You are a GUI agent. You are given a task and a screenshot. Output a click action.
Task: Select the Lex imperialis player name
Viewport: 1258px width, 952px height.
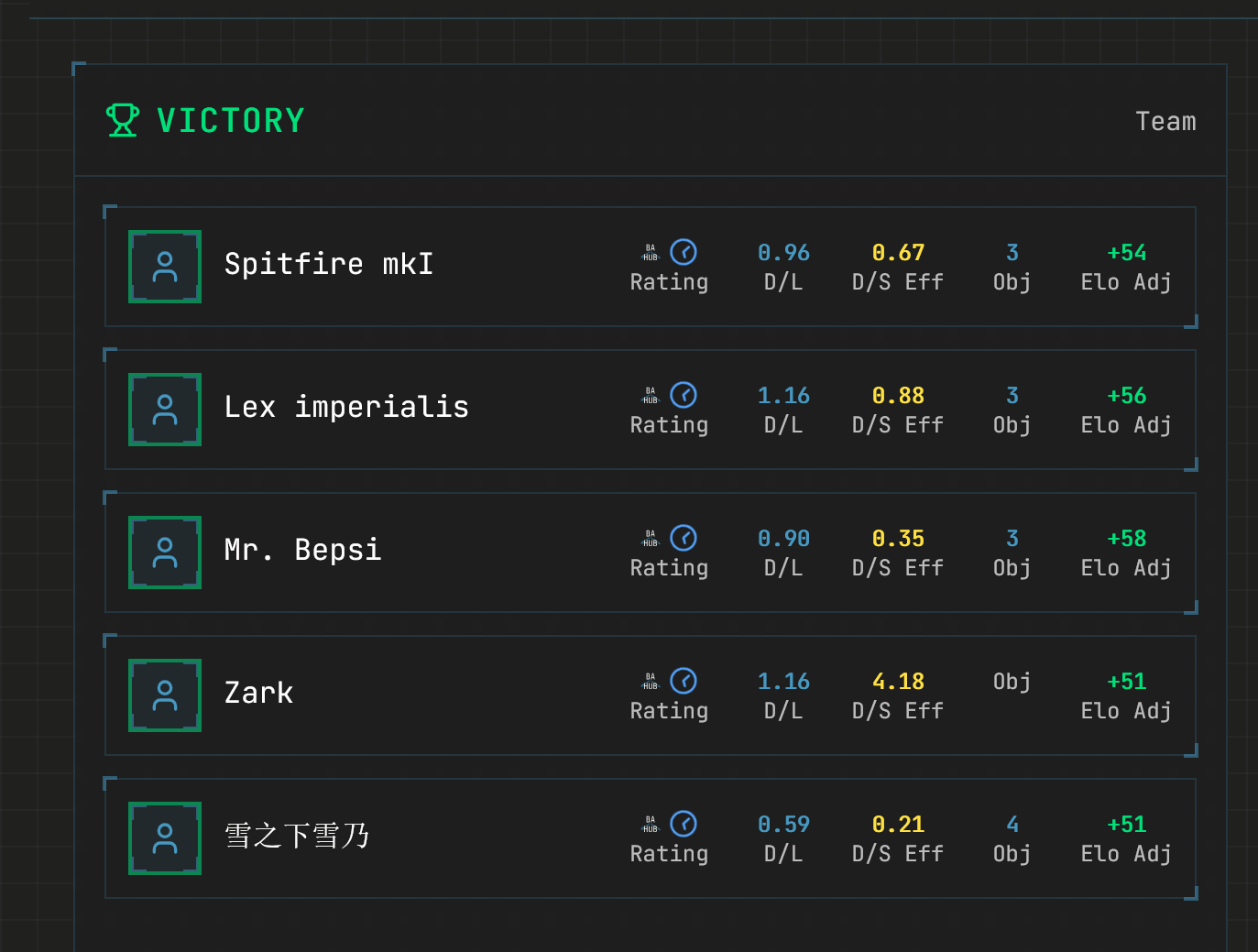click(346, 408)
